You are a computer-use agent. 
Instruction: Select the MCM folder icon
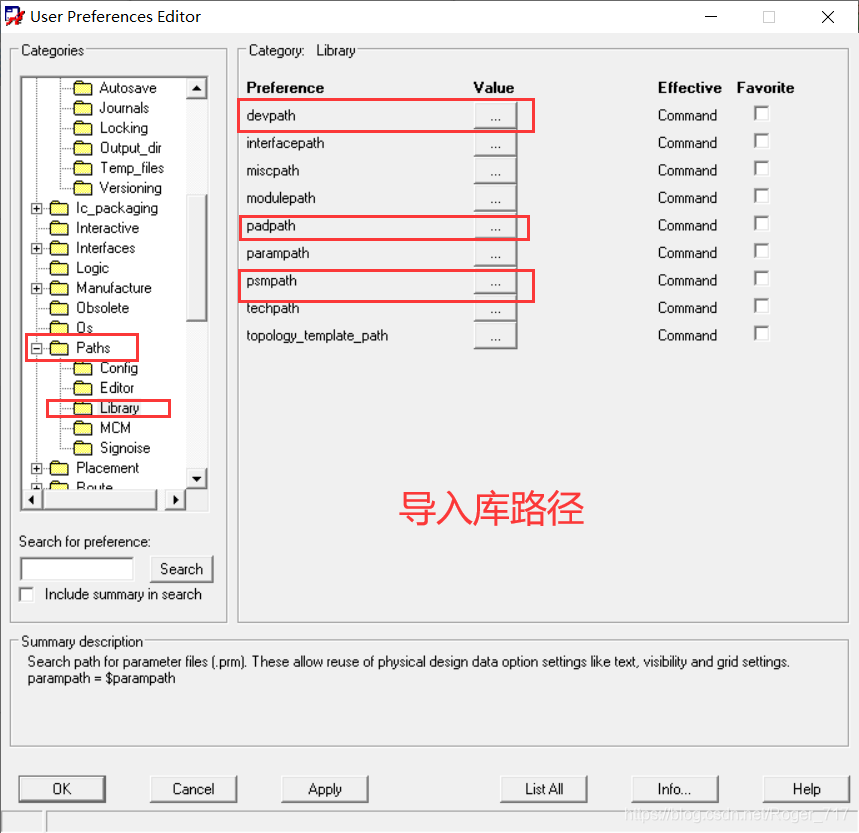coord(83,428)
